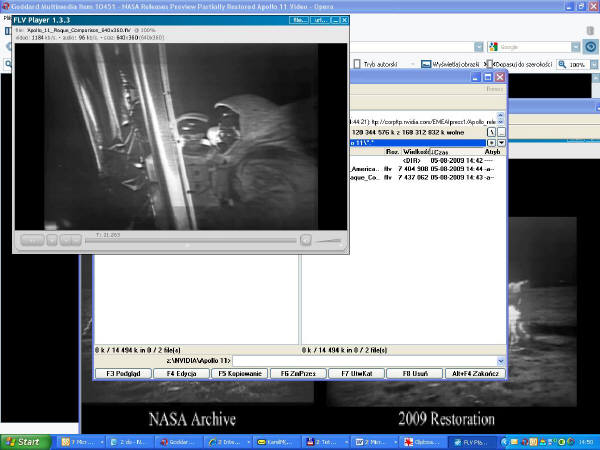Switch to the 2 do - N... taskbar group
Screen dimensions: 600x450
tap(130, 442)
